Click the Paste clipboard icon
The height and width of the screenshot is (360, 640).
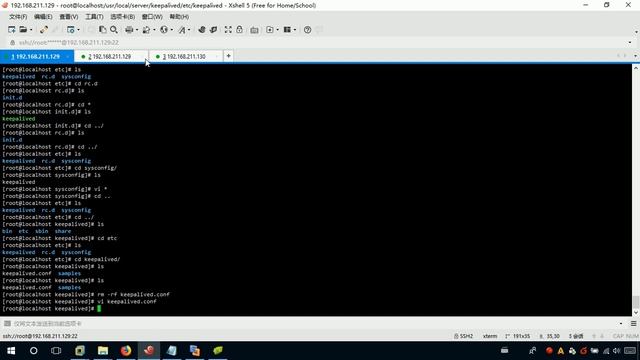click(102, 30)
